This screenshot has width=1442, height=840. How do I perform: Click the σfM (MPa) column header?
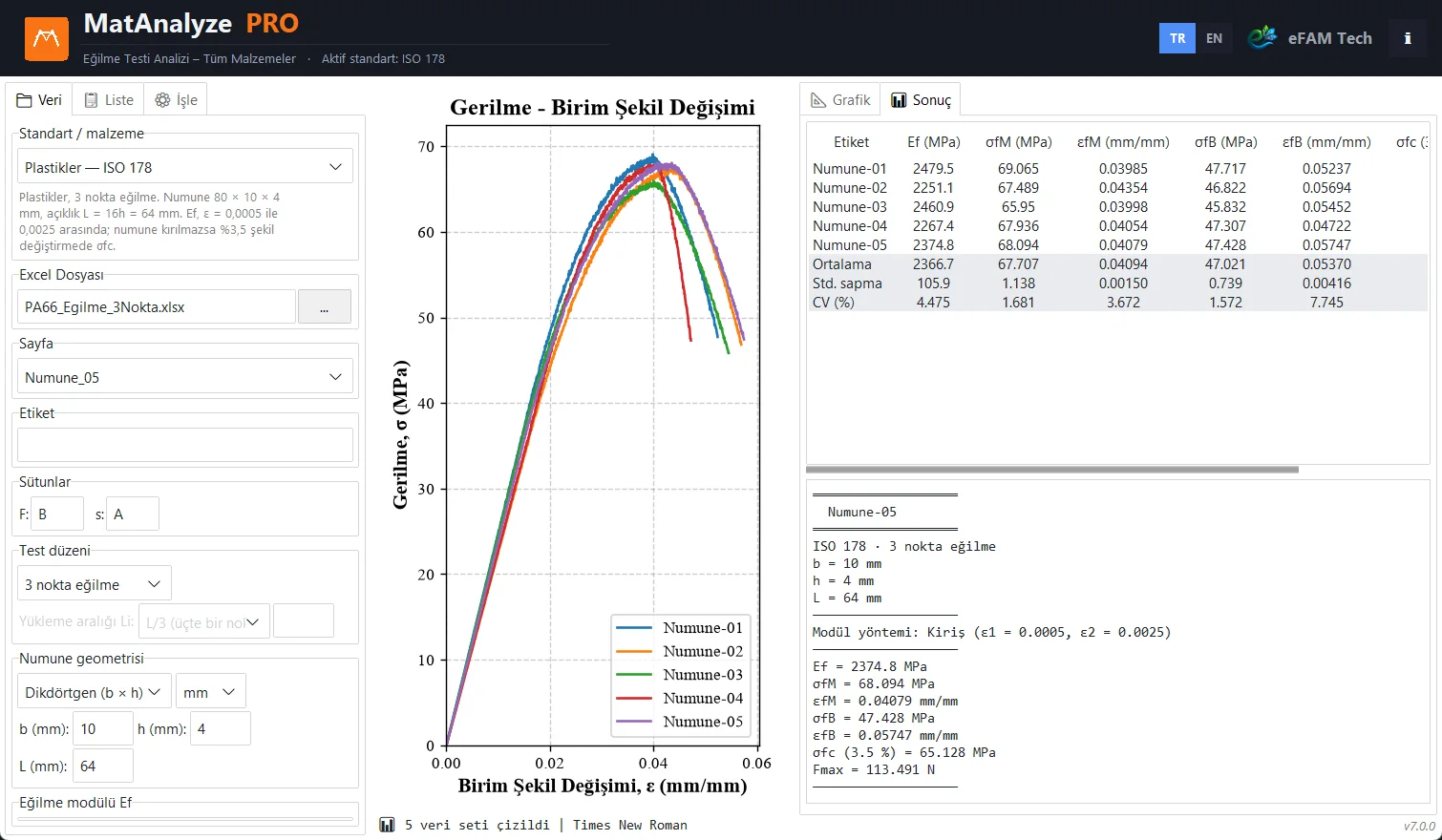(1019, 142)
